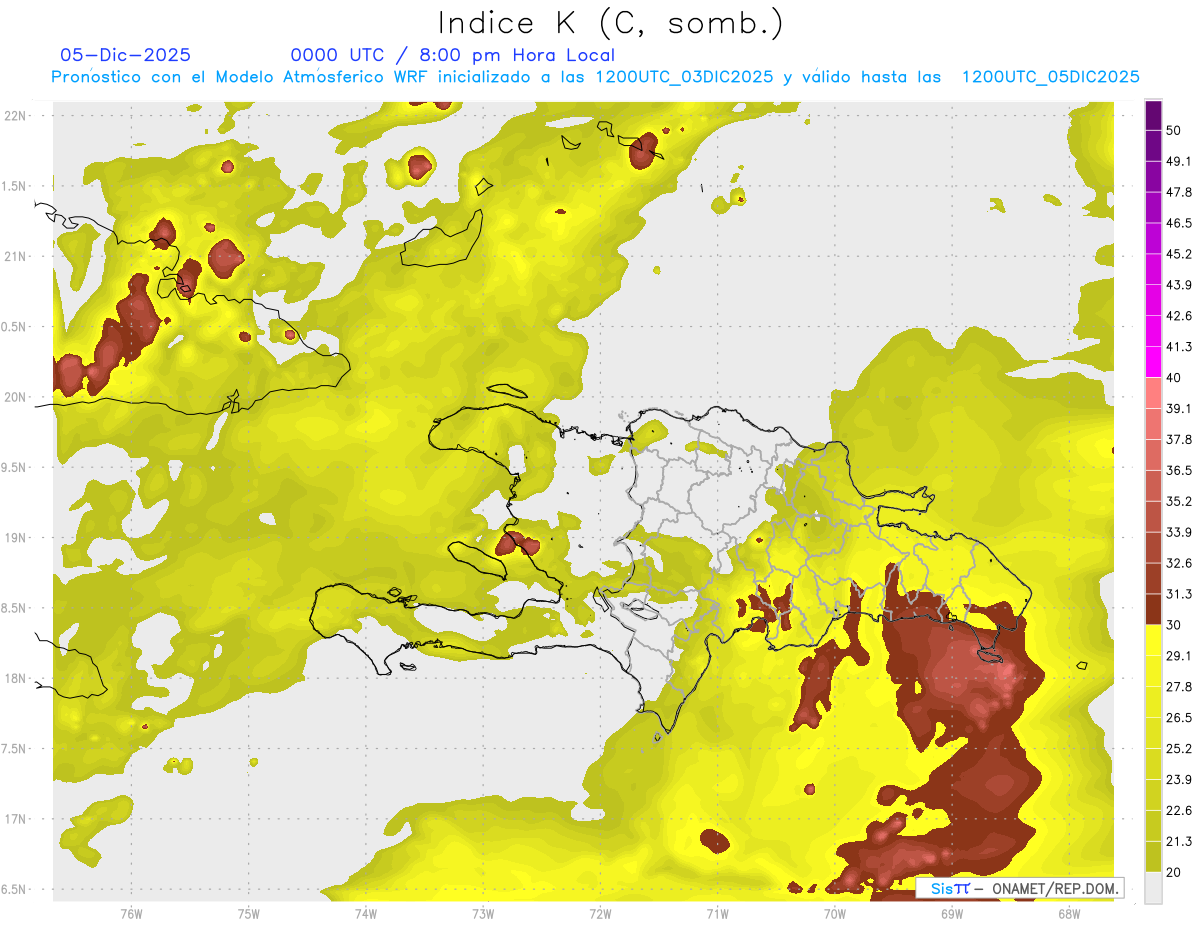This screenshot has height=927, width=1200.
Task: Click '0000 UTC / 8:00 pm Hora Local'
Action: (x=452, y=55)
